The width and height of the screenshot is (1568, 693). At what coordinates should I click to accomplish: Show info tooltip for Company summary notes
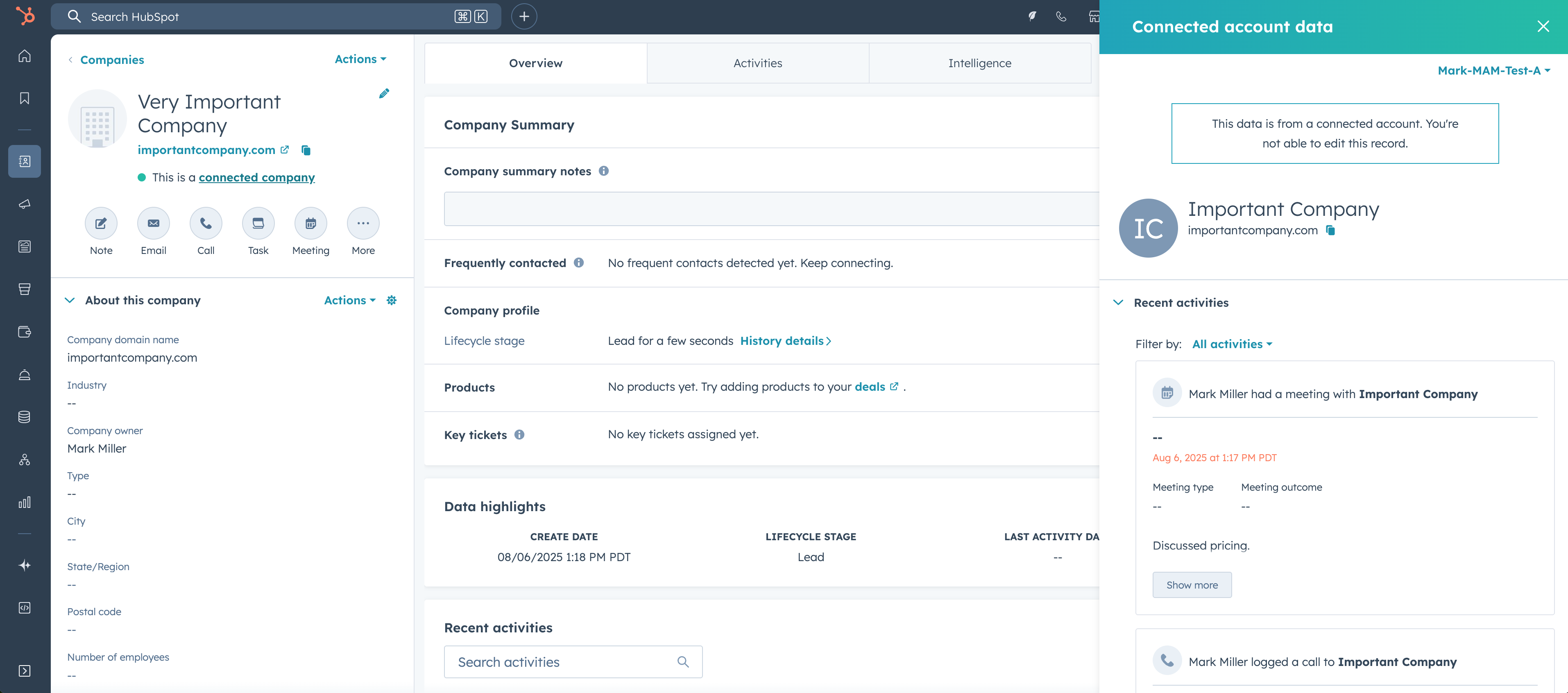coord(604,171)
